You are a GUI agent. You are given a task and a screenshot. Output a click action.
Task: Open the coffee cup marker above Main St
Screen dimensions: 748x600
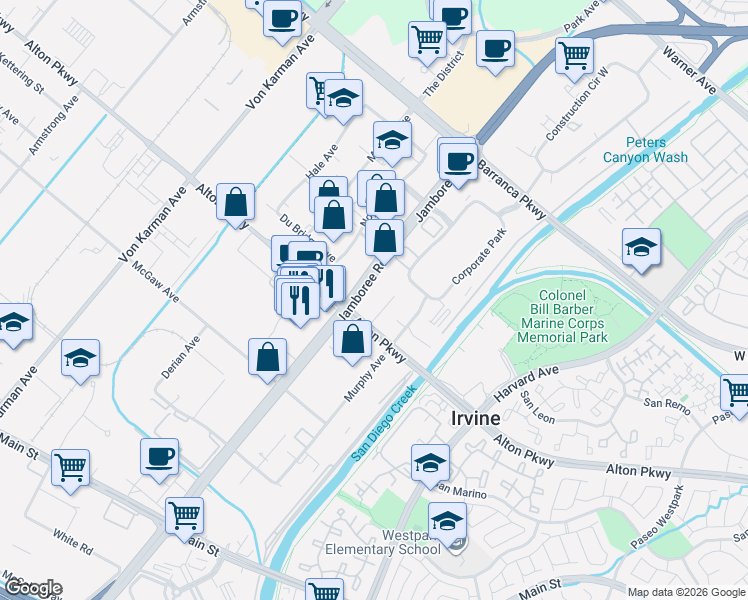tap(159, 457)
